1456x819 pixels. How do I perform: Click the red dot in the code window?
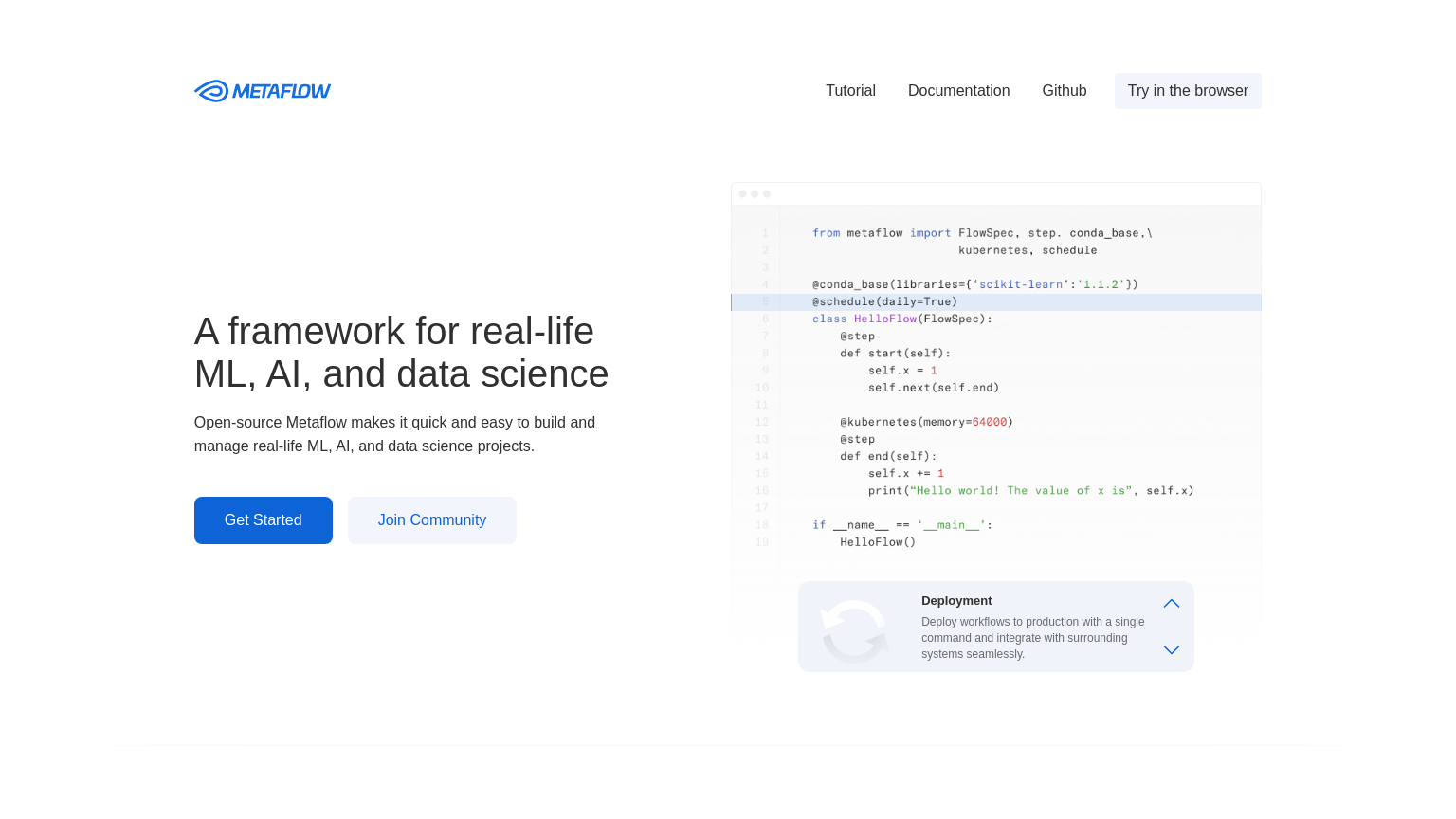[742, 192]
